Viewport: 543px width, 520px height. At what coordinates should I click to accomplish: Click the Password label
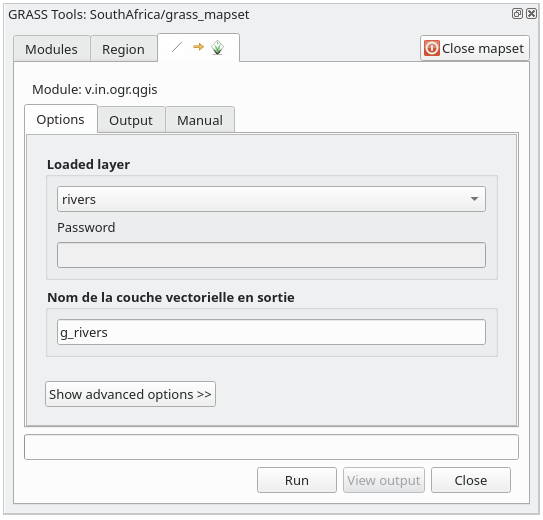(86, 227)
